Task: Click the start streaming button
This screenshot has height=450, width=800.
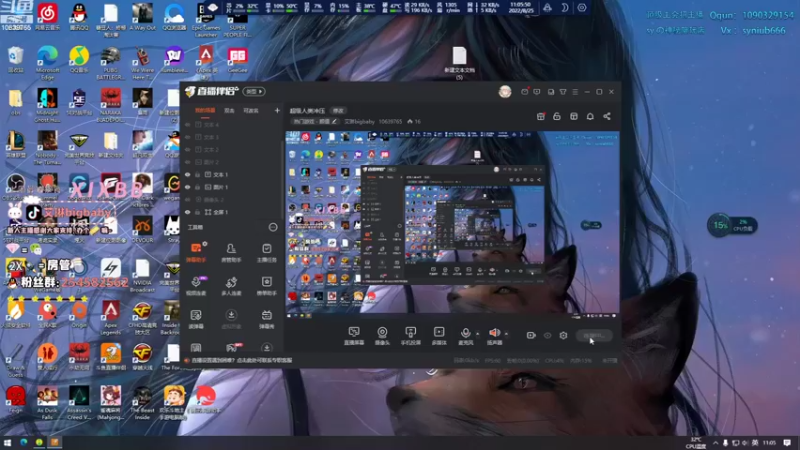Action: [x=594, y=335]
